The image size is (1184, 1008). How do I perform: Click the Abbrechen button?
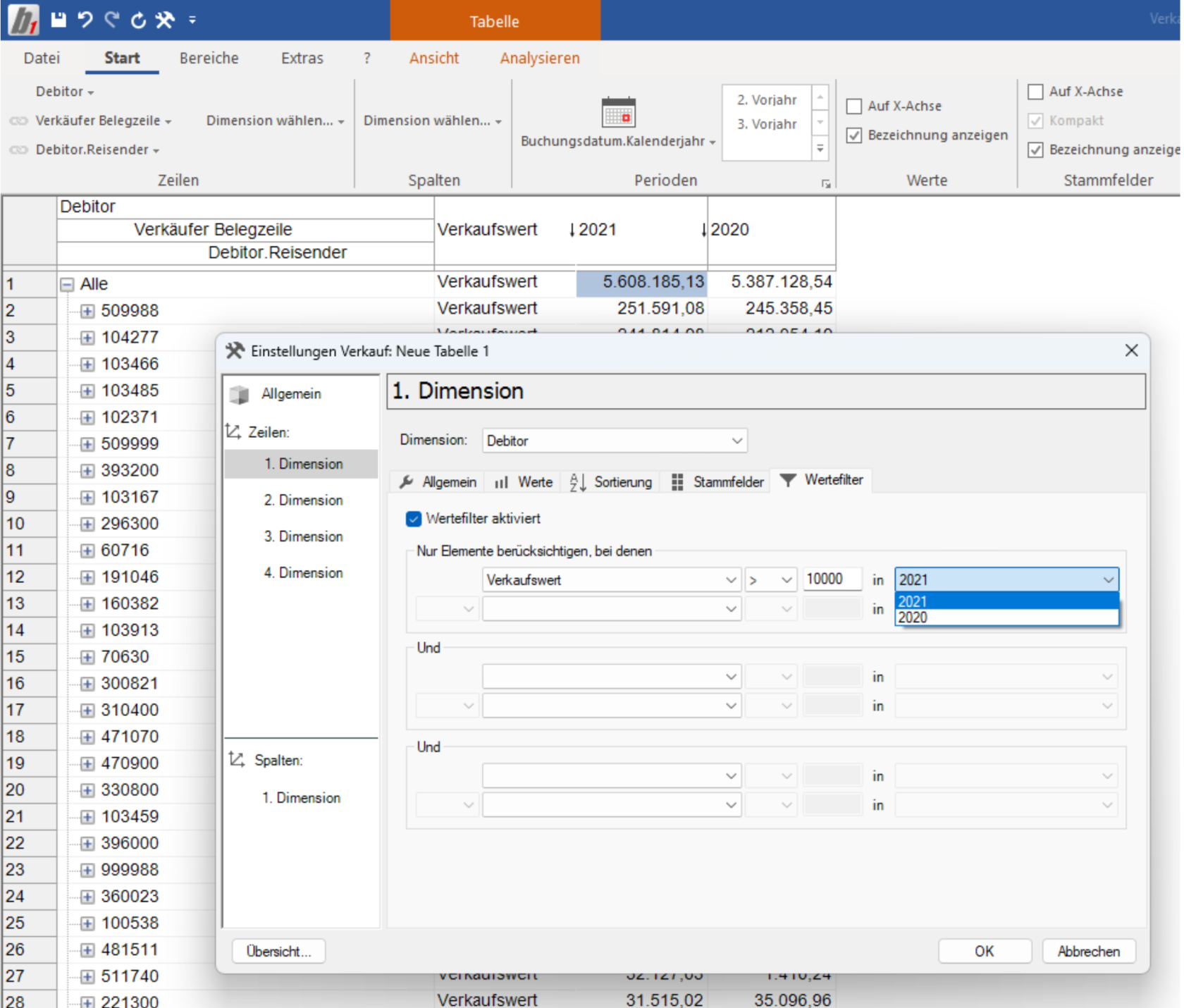click(1089, 952)
